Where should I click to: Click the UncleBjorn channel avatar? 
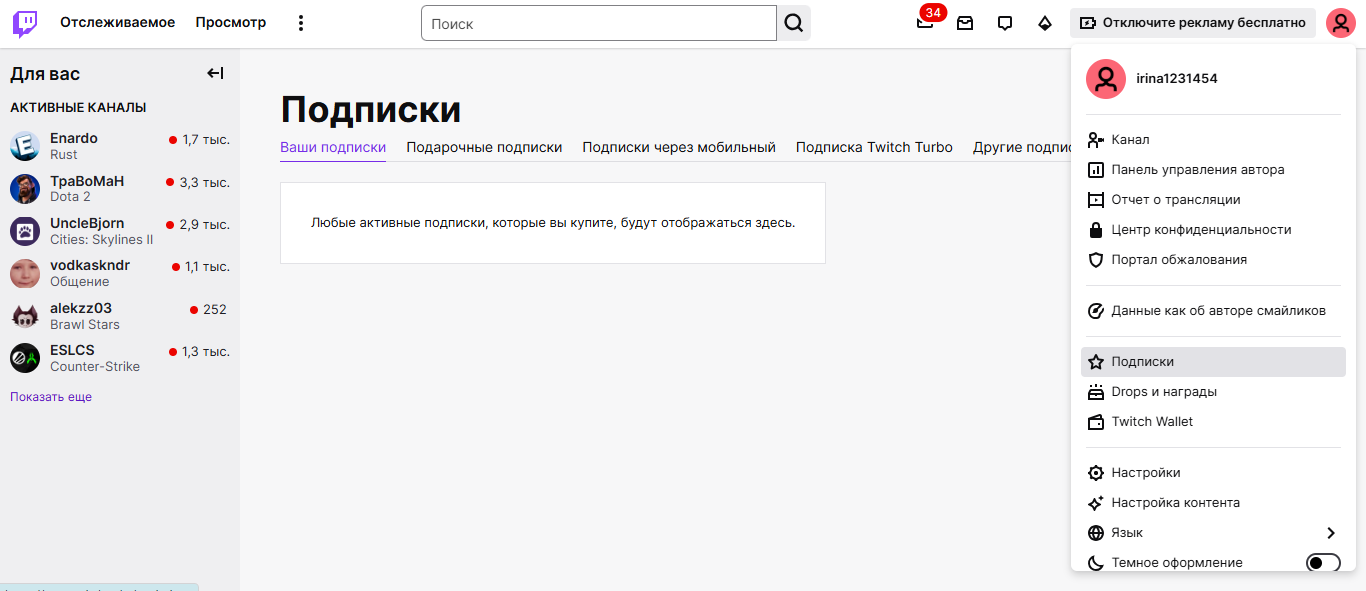pos(25,231)
